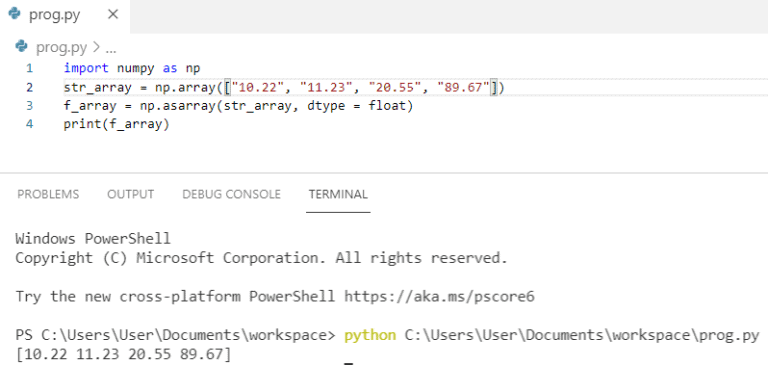
Task: Click 'dtype' argument on line 3
Action: click(x=326, y=106)
